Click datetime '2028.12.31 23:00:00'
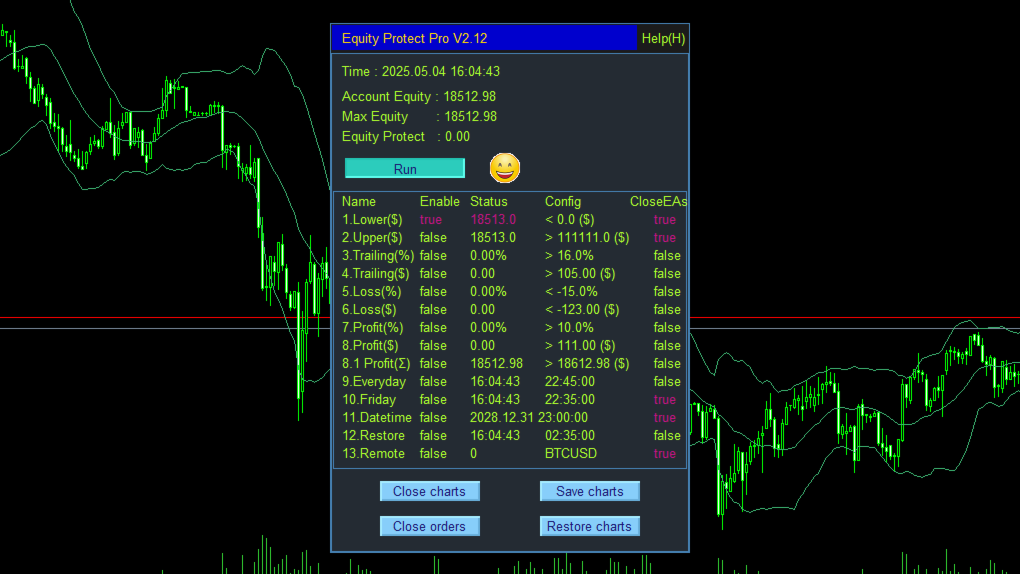 click(529, 418)
